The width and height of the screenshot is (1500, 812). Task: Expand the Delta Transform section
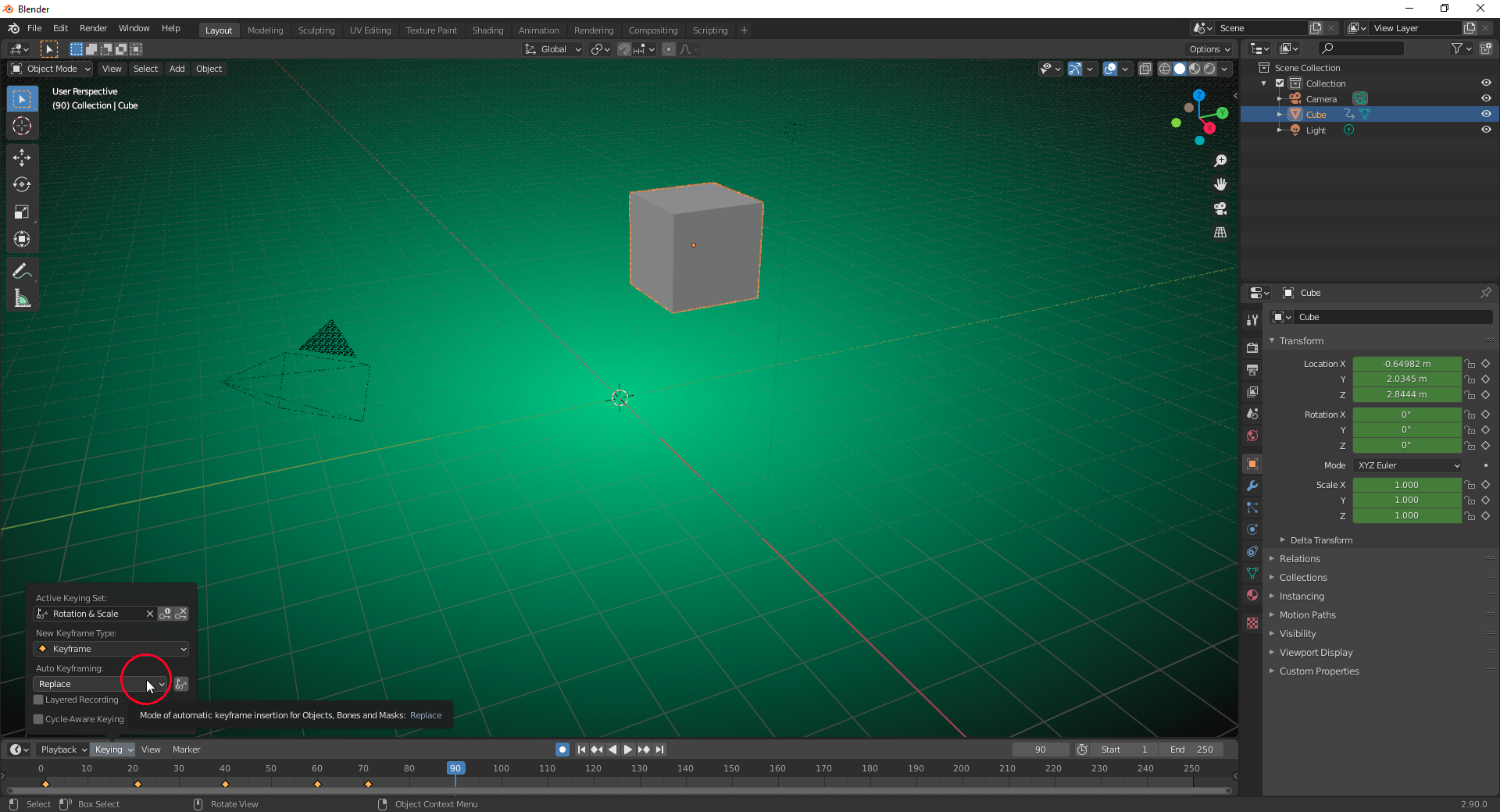1321,540
